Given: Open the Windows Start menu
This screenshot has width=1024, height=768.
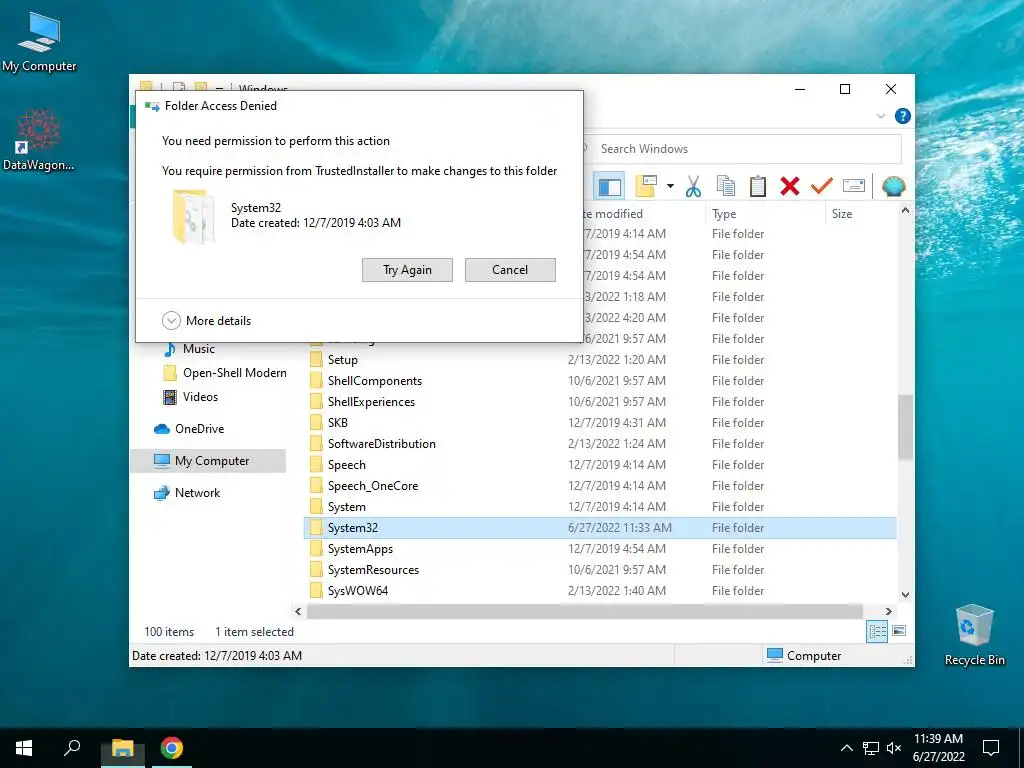Looking at the screenshot, I should pyautogui.click(x=24, y=748).
